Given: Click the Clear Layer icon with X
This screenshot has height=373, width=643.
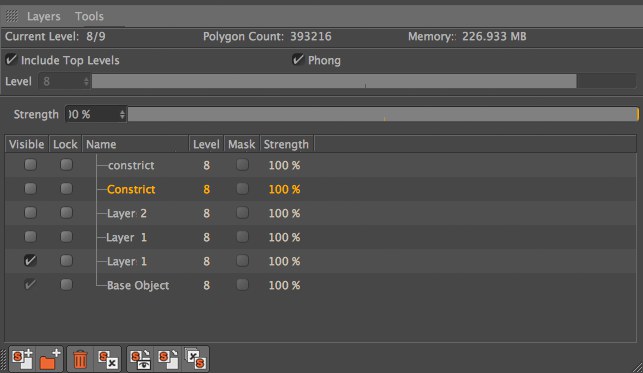Looking at the screenshot, I should click(x=108, y=359).
